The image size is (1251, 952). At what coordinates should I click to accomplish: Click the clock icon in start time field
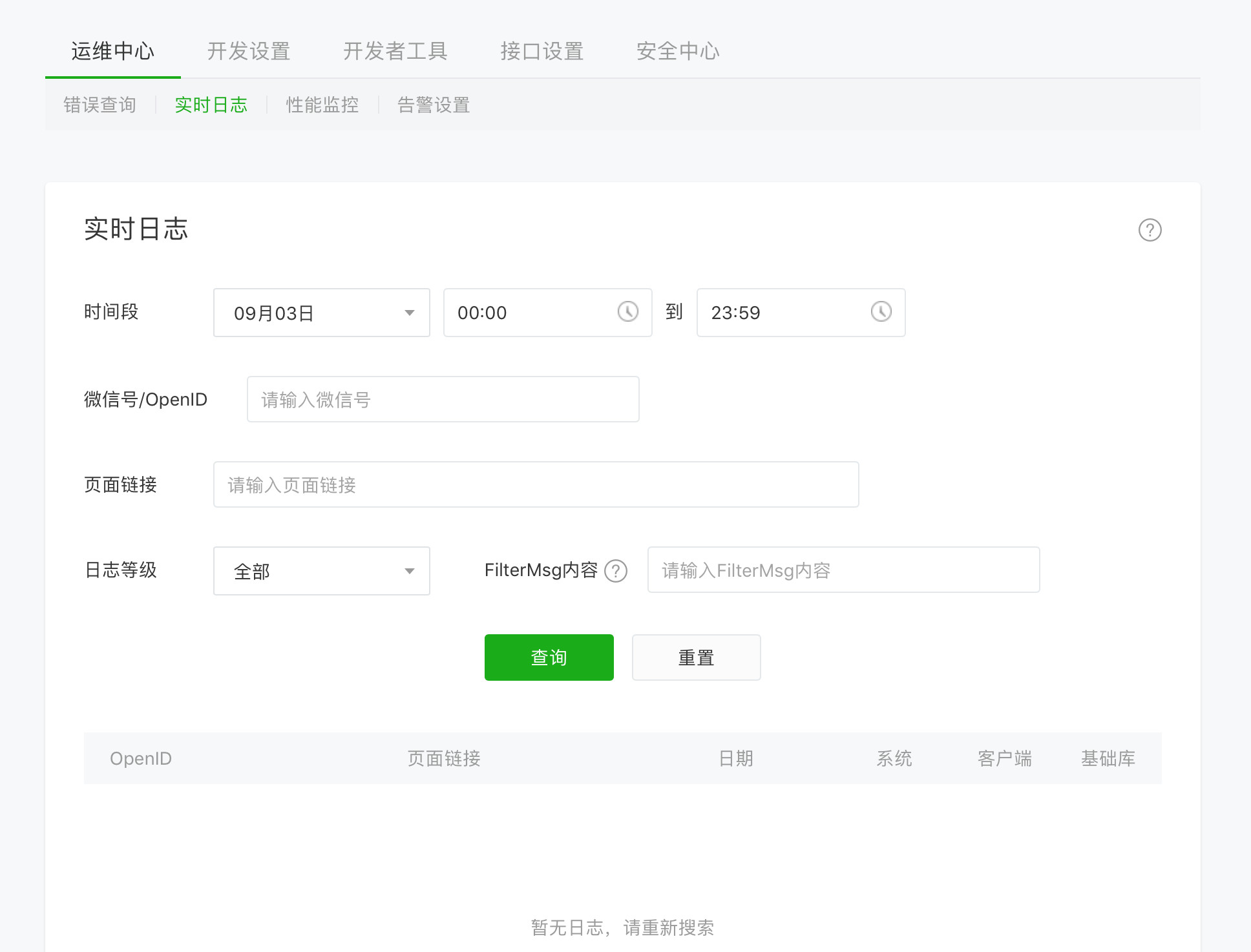click(627, 312)
